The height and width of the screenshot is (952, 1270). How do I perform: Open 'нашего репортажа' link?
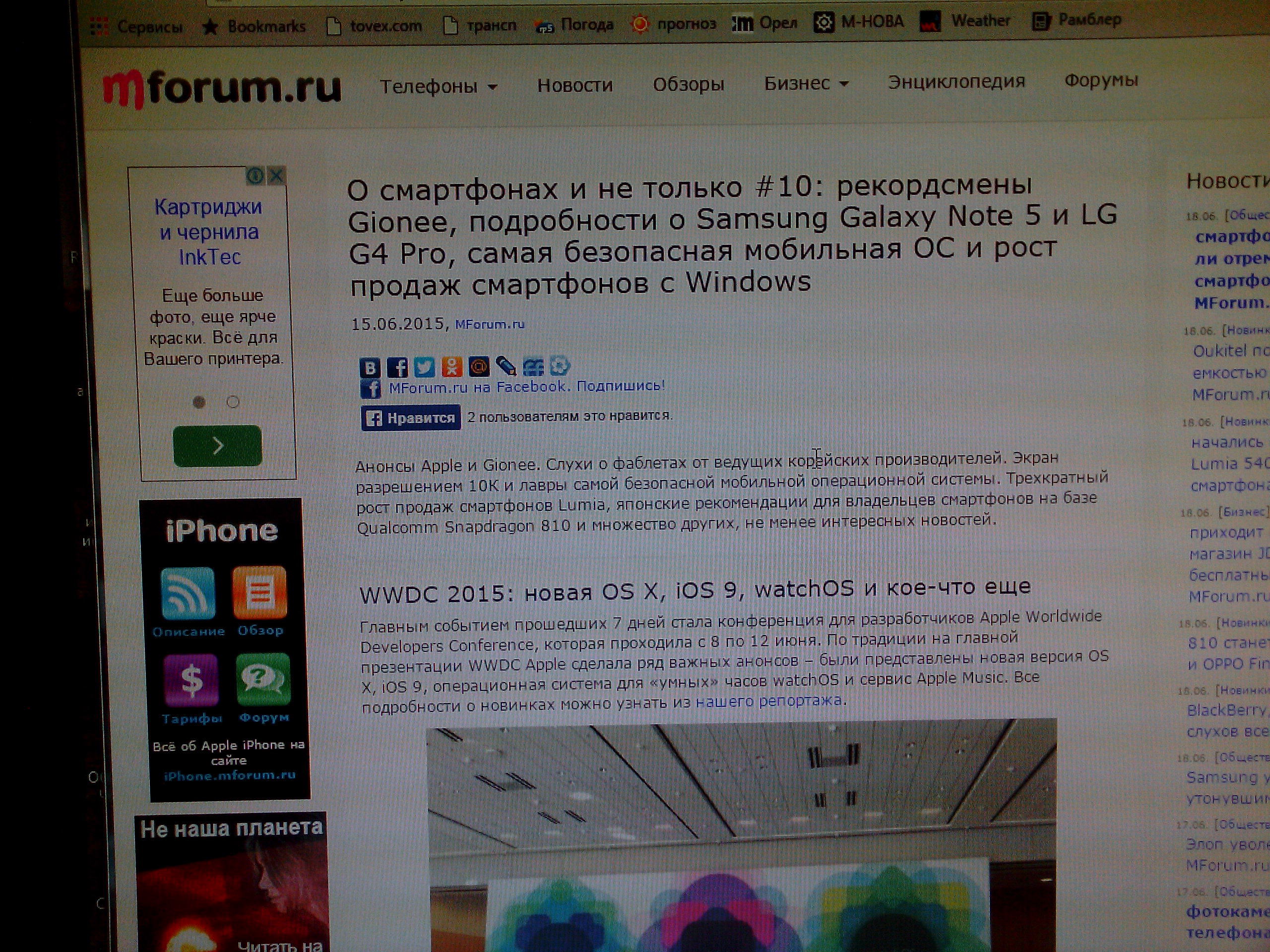coord(768,701)
